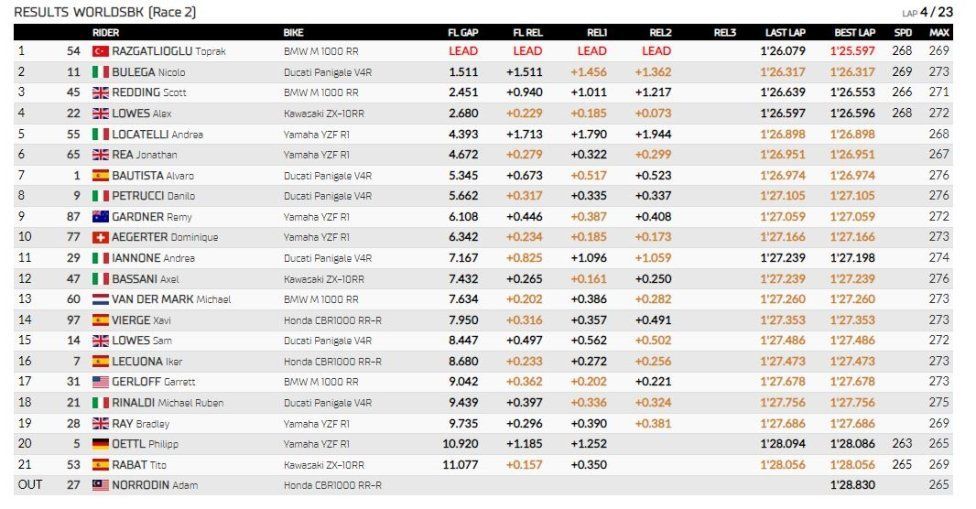Click REL1 value +1.790
The image size is (976, 509).
588,134
